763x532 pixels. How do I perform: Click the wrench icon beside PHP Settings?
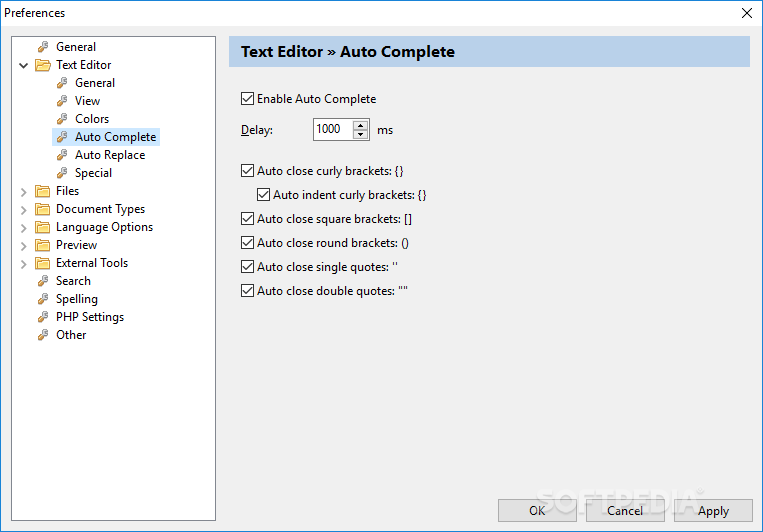[x=43, y=317]
